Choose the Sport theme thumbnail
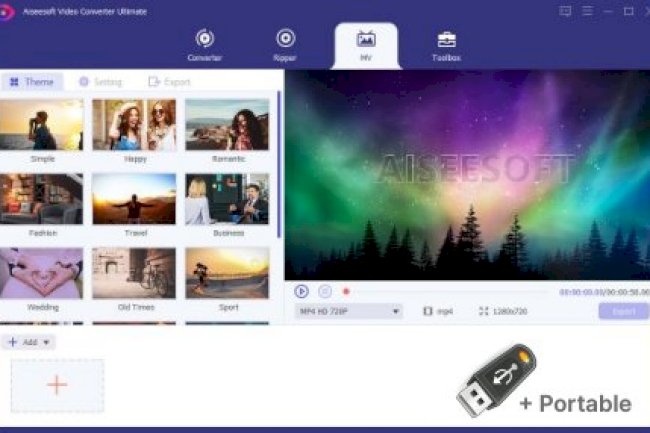Viewport: 650px width, 433px height. [227, 273]
